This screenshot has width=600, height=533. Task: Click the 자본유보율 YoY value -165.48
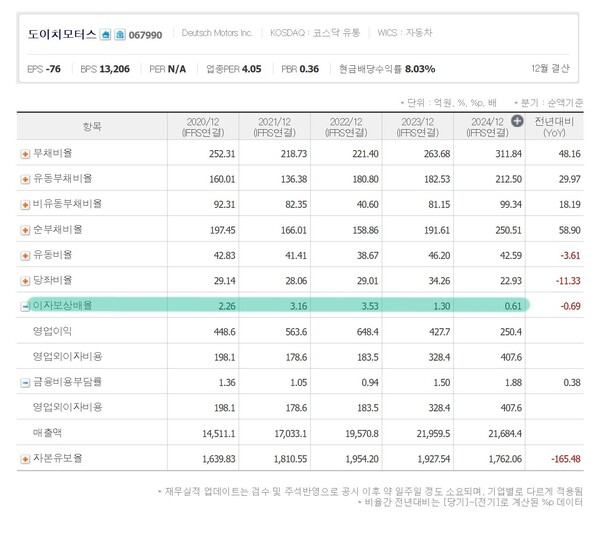point(566,459)
